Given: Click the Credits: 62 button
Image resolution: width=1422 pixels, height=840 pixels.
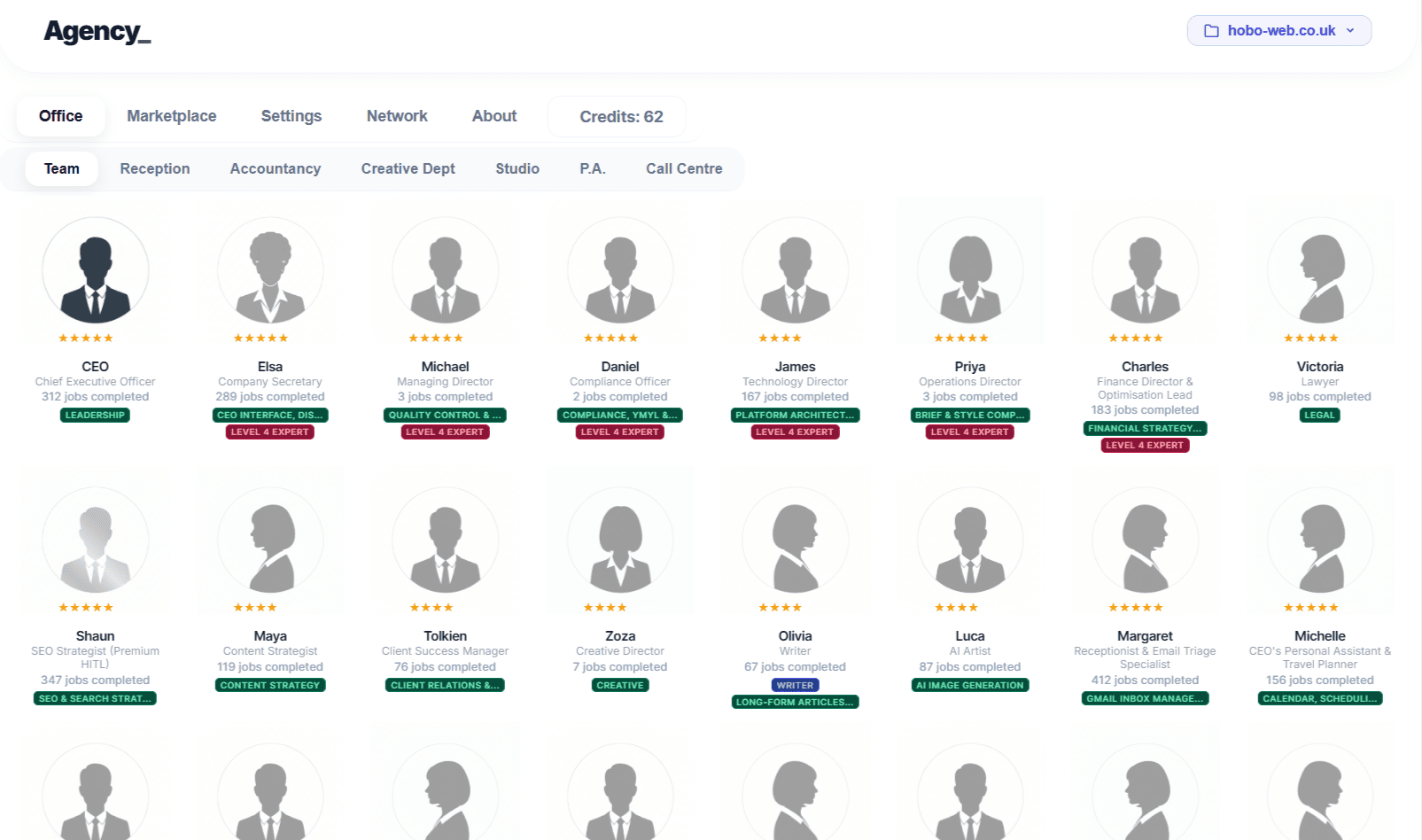Looking at the screenshot, I should 620,117.
